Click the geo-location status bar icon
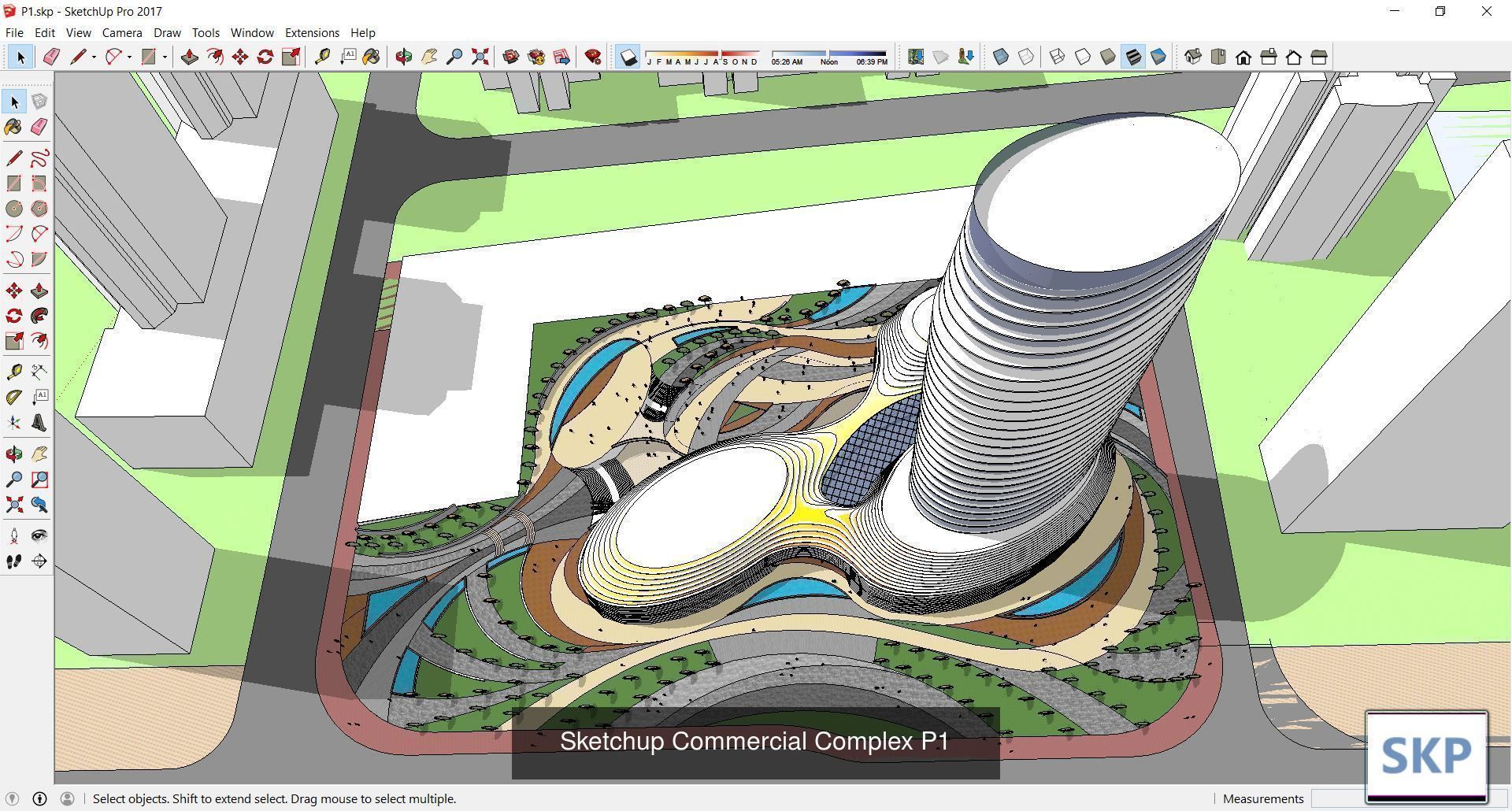Image resolution: width=1512 pixels, height=811 pixels. point(12,798)
